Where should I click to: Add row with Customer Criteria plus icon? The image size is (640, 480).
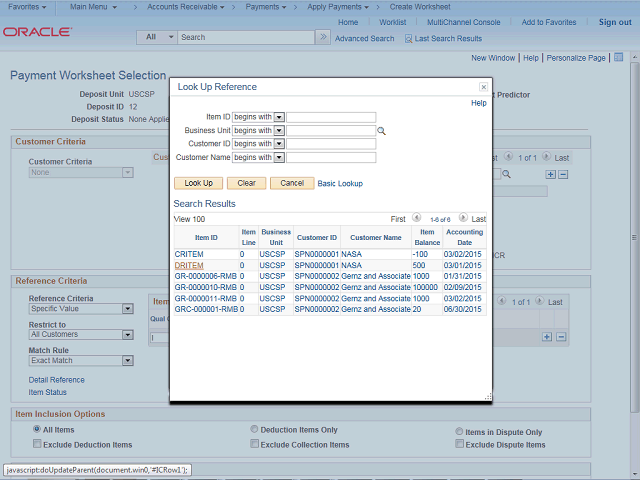(x=549, y=174)
